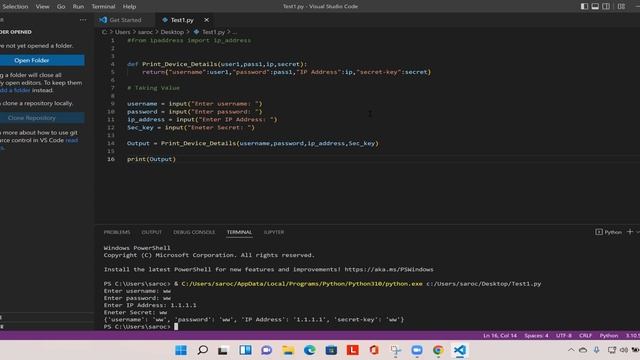
Task: Open the Help menu
Action: click(129, 7)
